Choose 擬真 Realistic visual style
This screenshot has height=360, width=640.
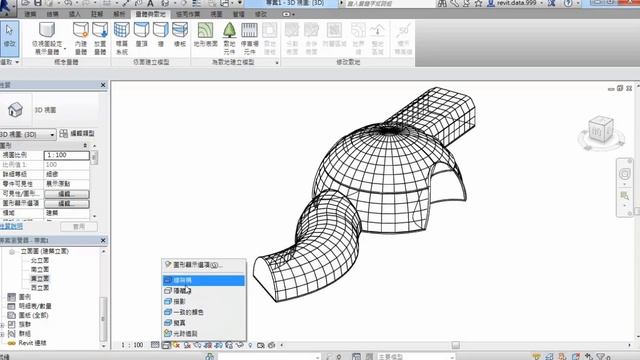(204, 322)
